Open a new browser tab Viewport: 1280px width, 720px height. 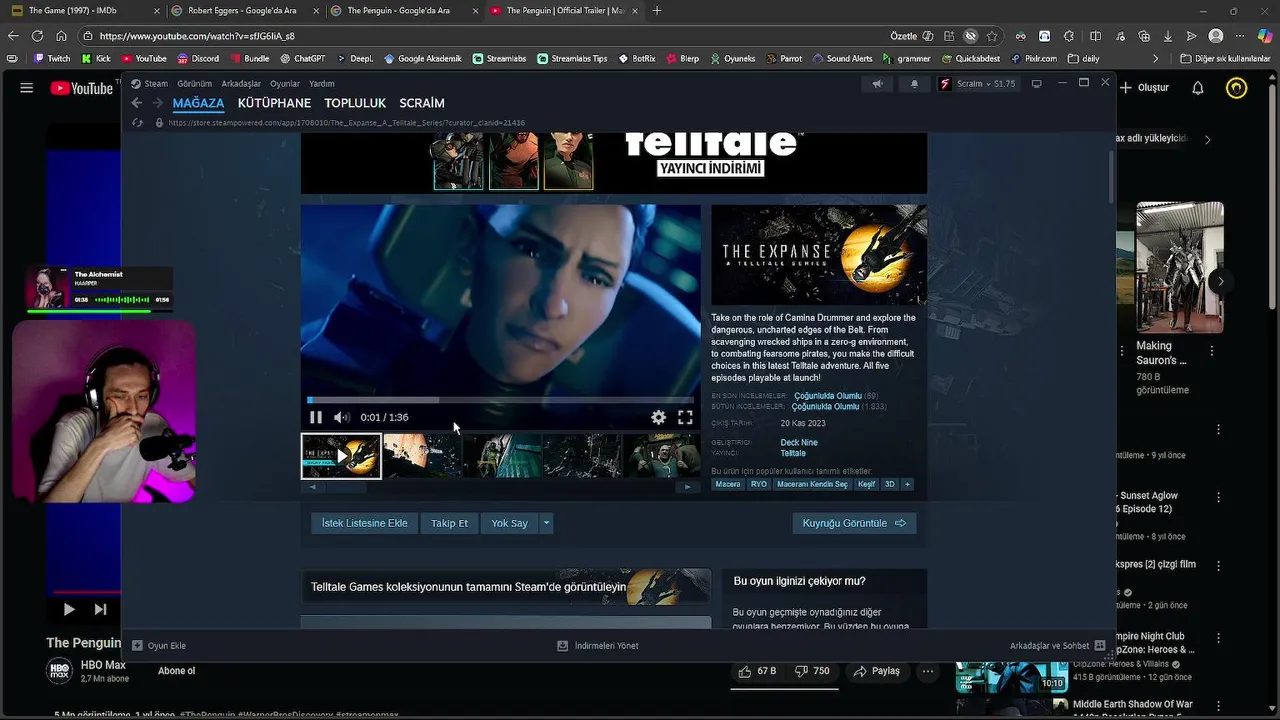(x=656, y=11)
